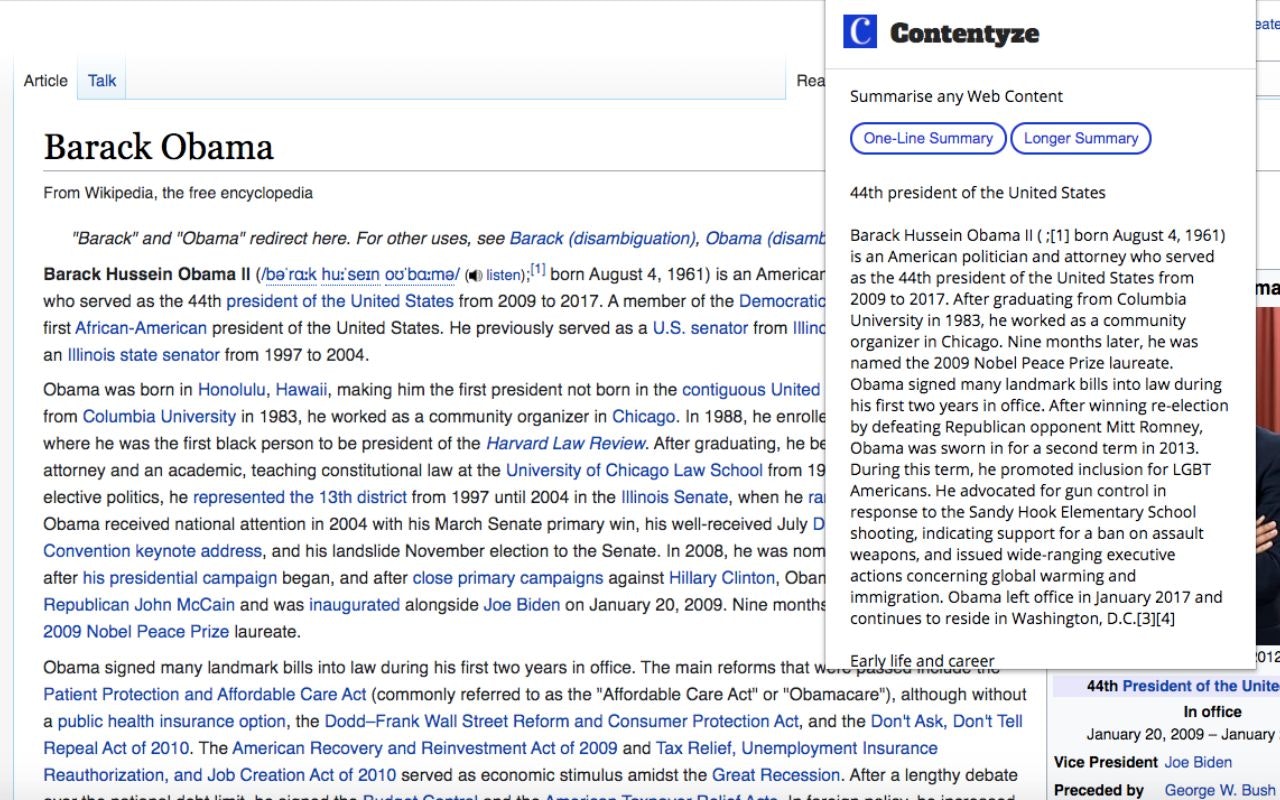Click the 'Honolulu, Hawaii' link
The image size is (1280, 800).
click(263, 389)
